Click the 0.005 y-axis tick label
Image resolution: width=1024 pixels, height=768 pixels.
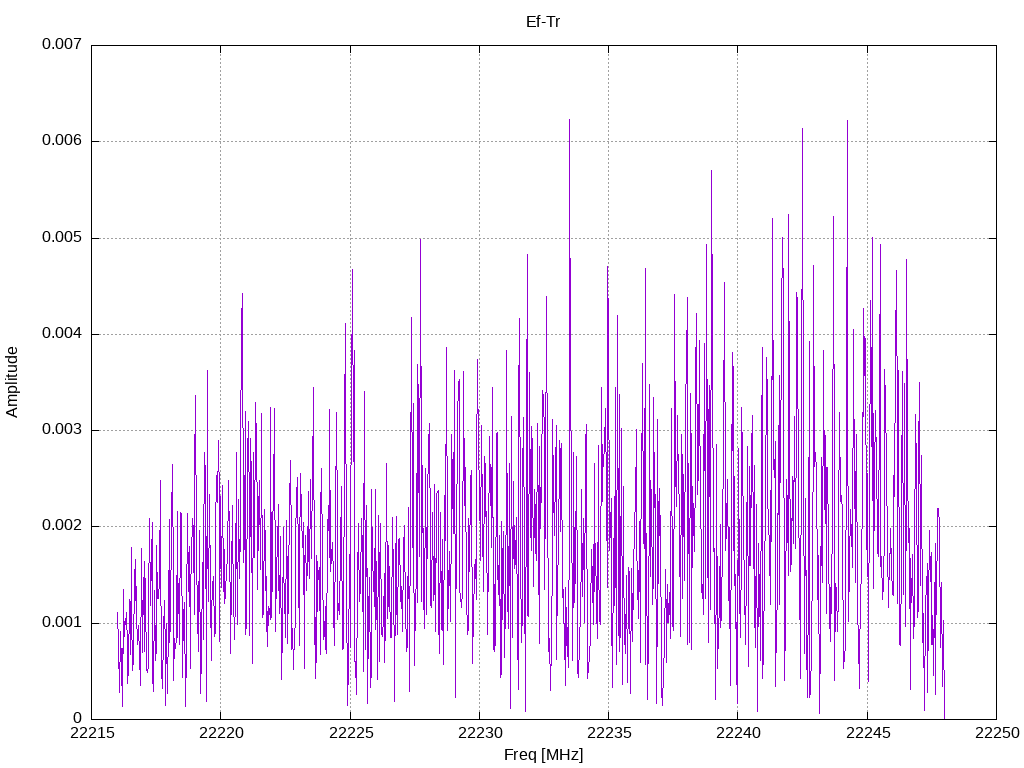point(62,237)
